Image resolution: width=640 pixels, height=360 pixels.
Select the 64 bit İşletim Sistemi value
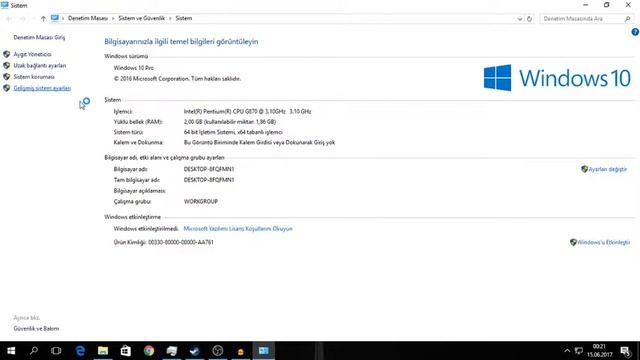(233, 132)
